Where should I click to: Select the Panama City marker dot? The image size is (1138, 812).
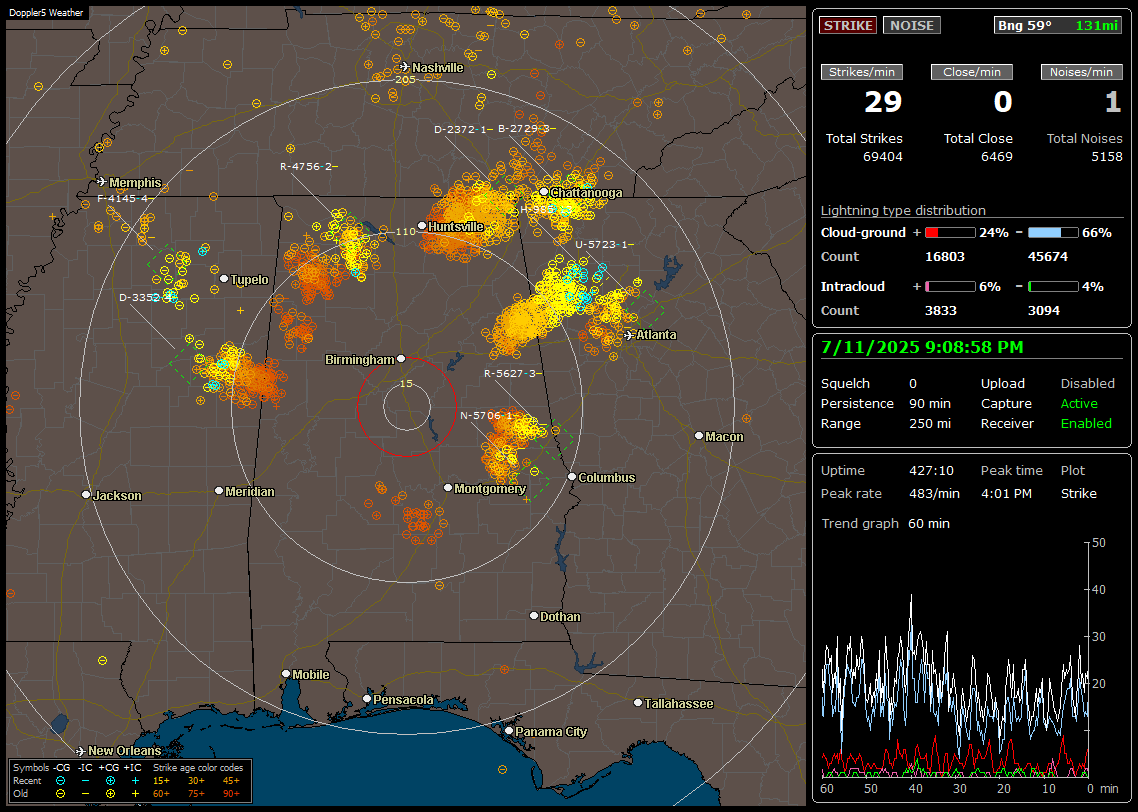point(509,731)
